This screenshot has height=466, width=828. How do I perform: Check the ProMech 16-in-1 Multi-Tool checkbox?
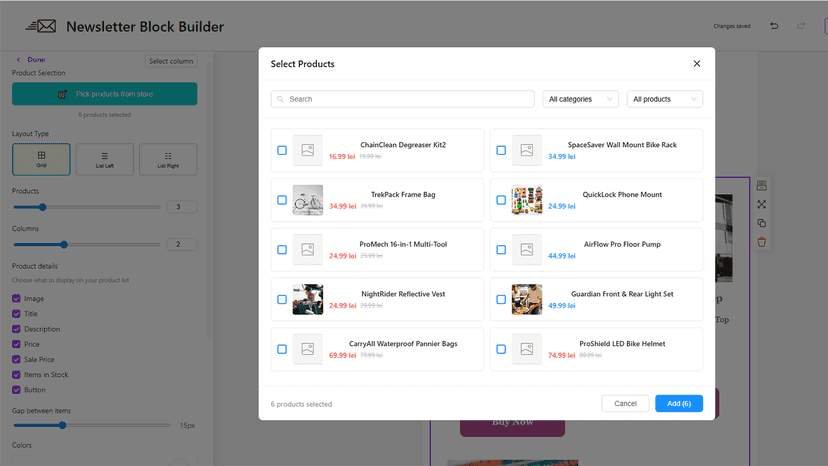coord(282,249)
